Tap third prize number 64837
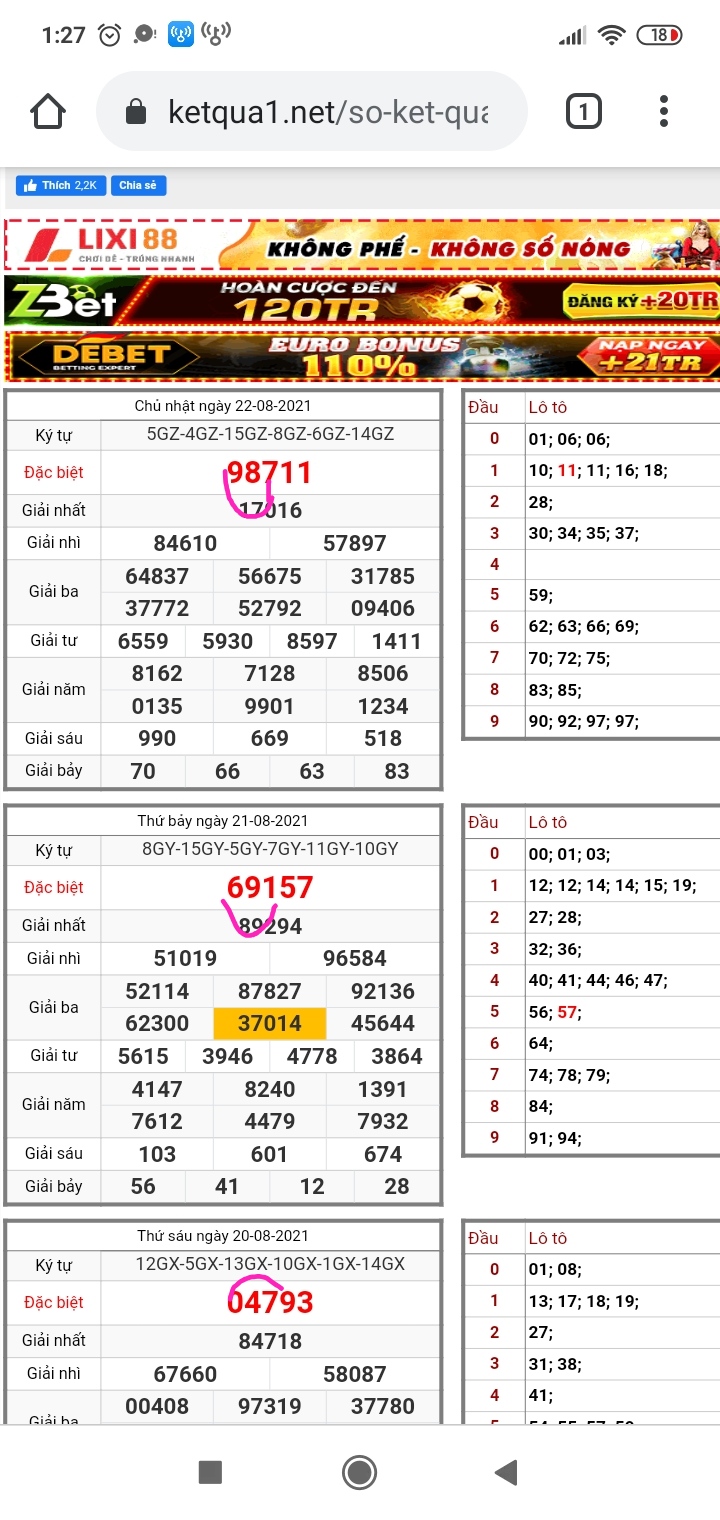The image size is (720, 1520). pos(157,576)
